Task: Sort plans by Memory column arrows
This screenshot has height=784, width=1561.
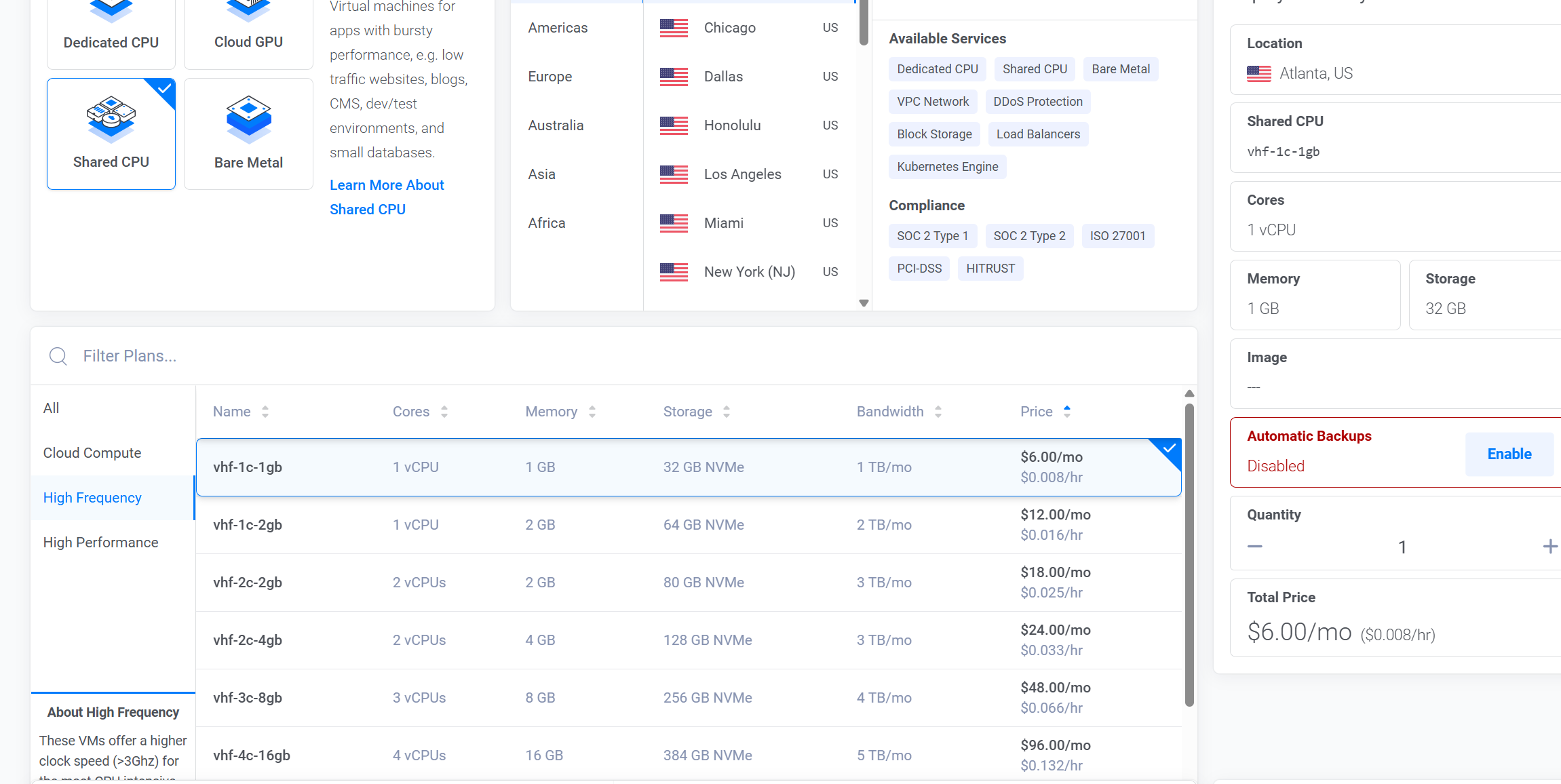Action: [592, 412]
